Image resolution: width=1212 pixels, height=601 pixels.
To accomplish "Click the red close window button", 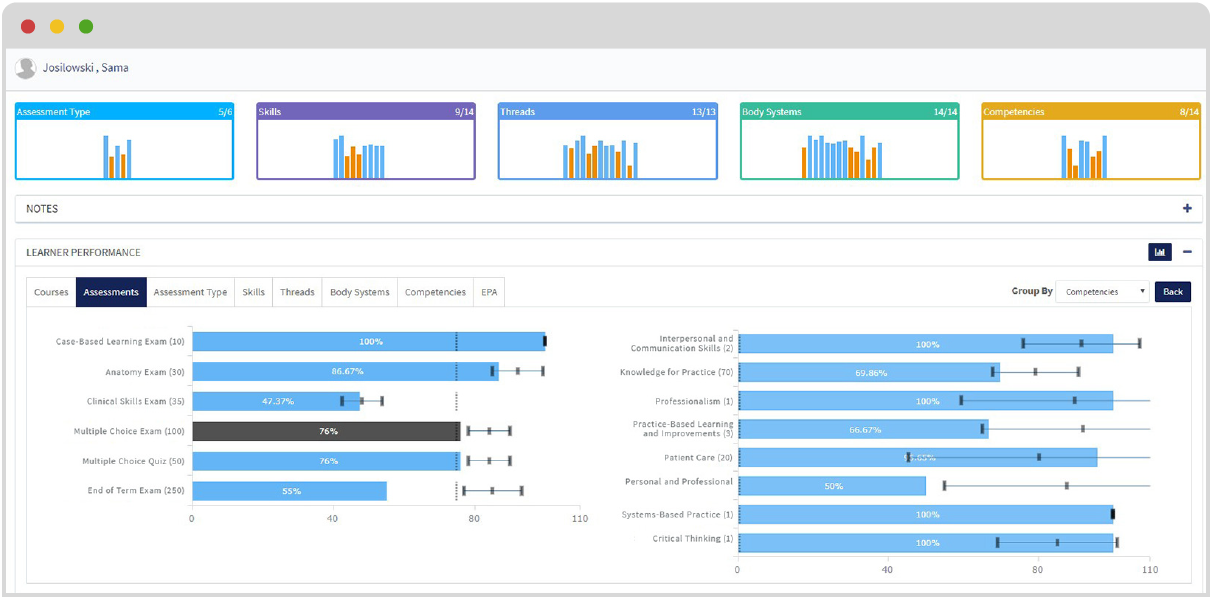I will 28,26.
